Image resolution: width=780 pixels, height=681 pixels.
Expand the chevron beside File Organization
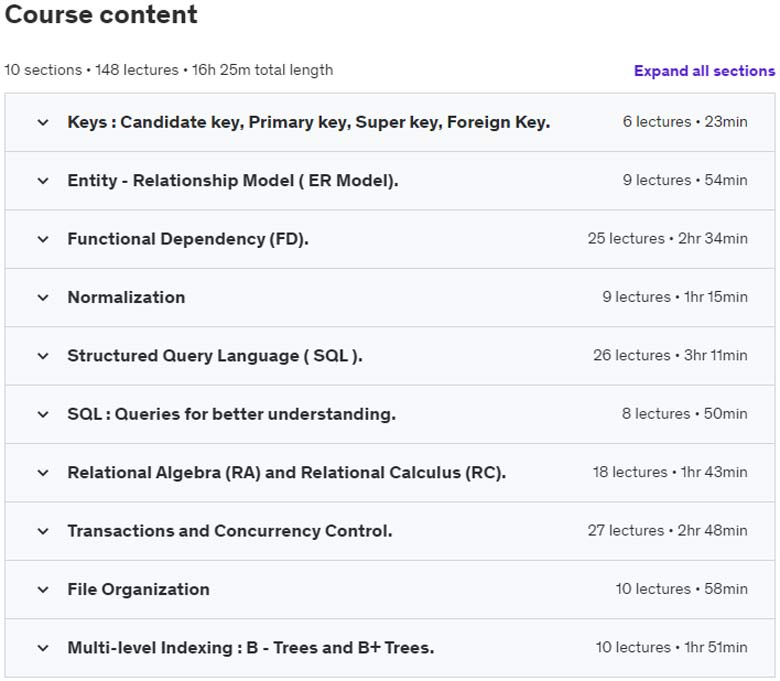(43, 589)
